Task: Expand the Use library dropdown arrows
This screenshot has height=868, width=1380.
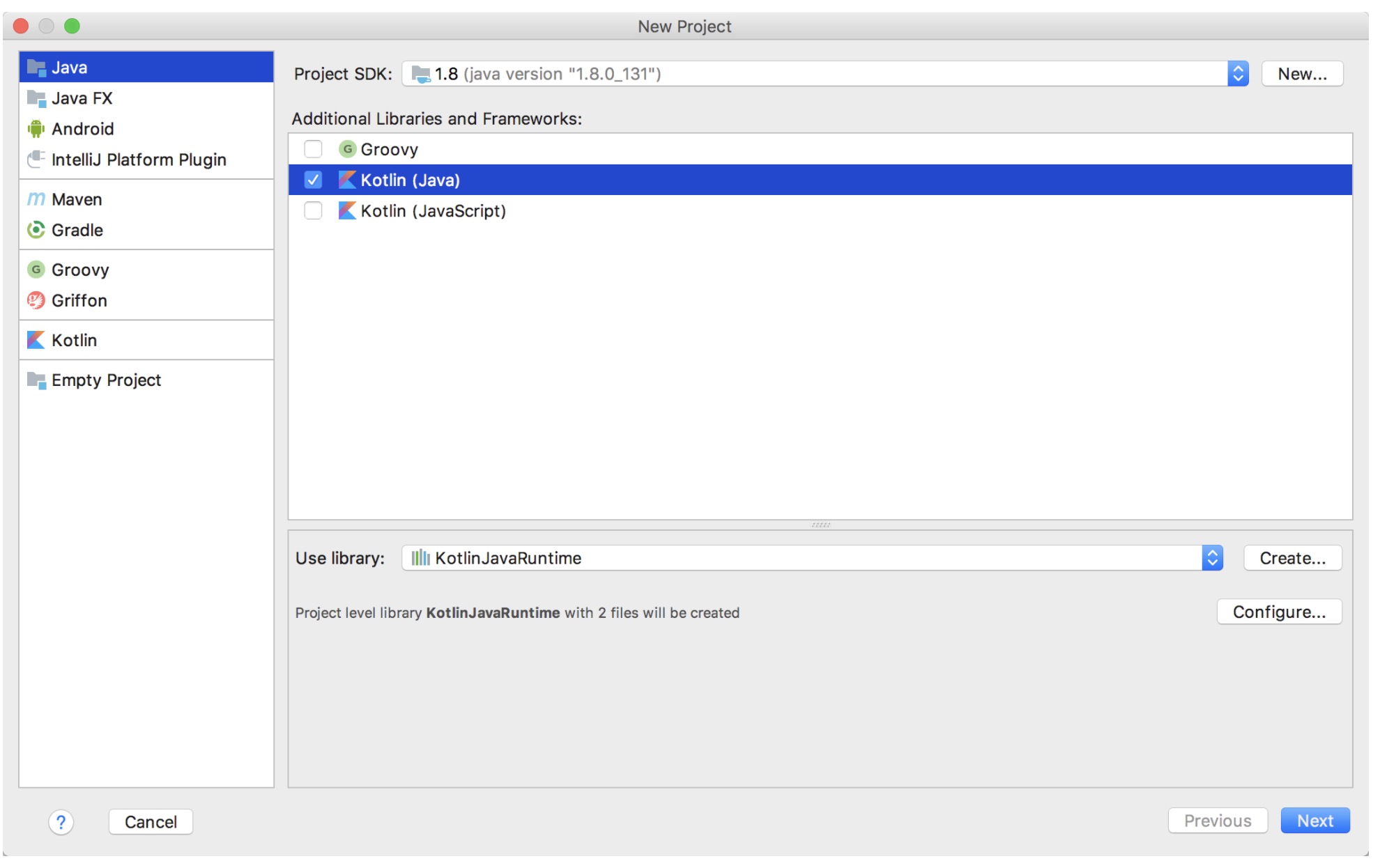Action: click(1212, 558)
